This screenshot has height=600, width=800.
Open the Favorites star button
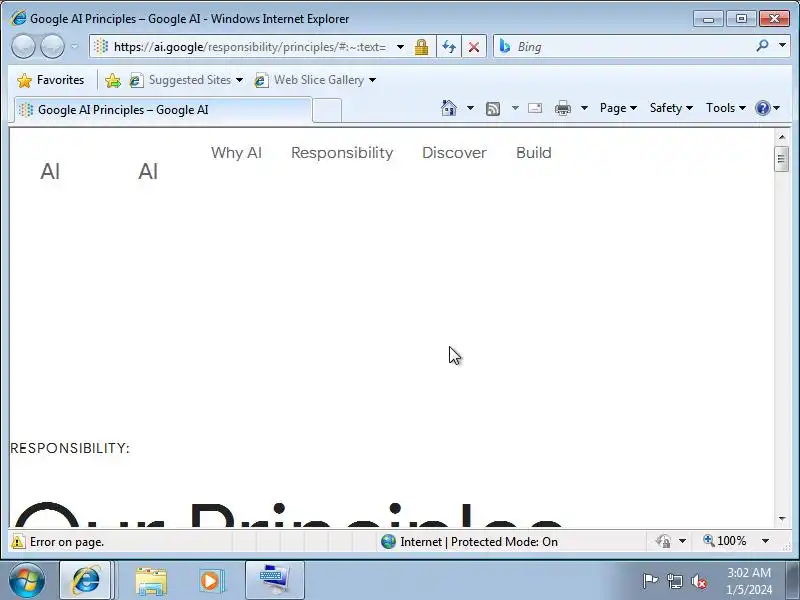click(x=51, y=80)
